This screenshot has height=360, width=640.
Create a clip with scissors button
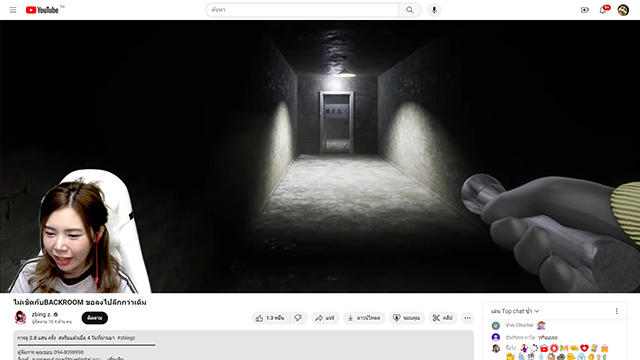(x=443, y=318)
